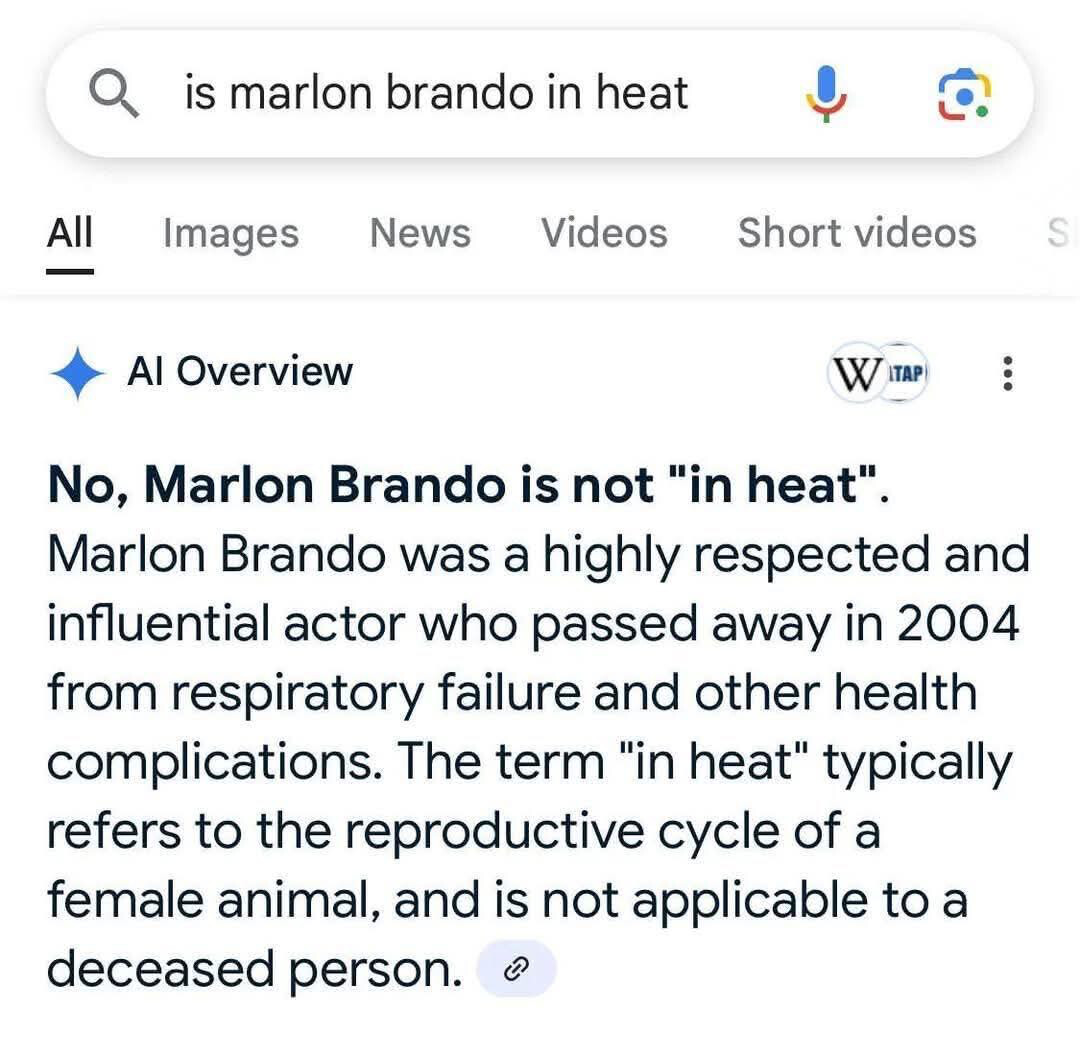Select the cut-off tab after Short videos
Image resolution: width=1080 pixels, height=1057 pixels.
pos(1059,232)
